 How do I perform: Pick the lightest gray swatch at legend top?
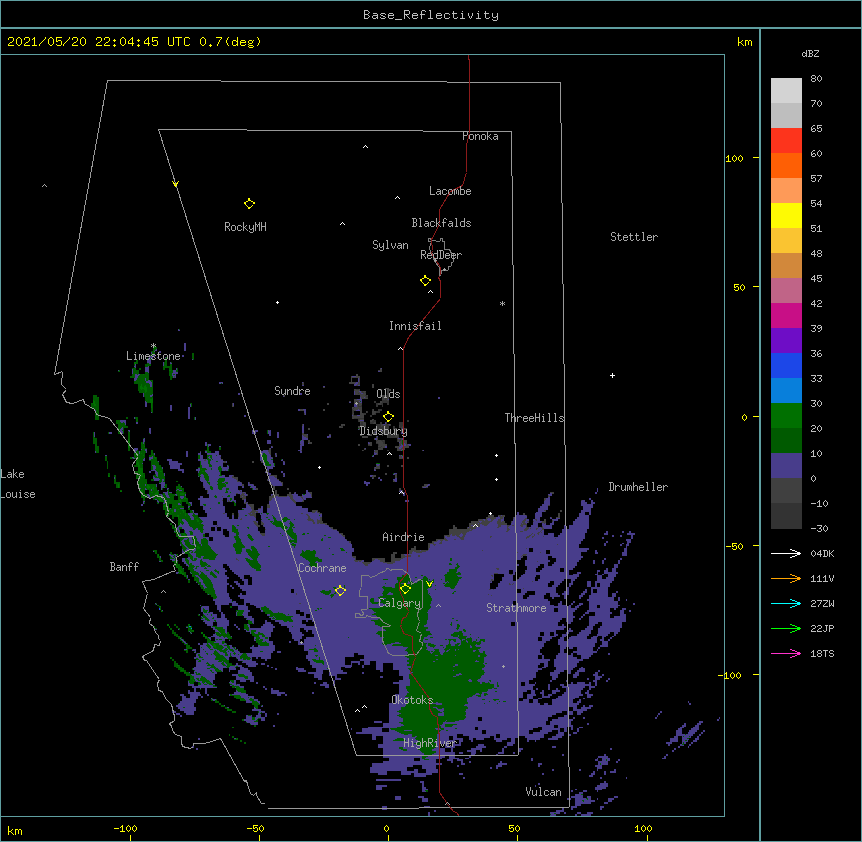[786, 91]
